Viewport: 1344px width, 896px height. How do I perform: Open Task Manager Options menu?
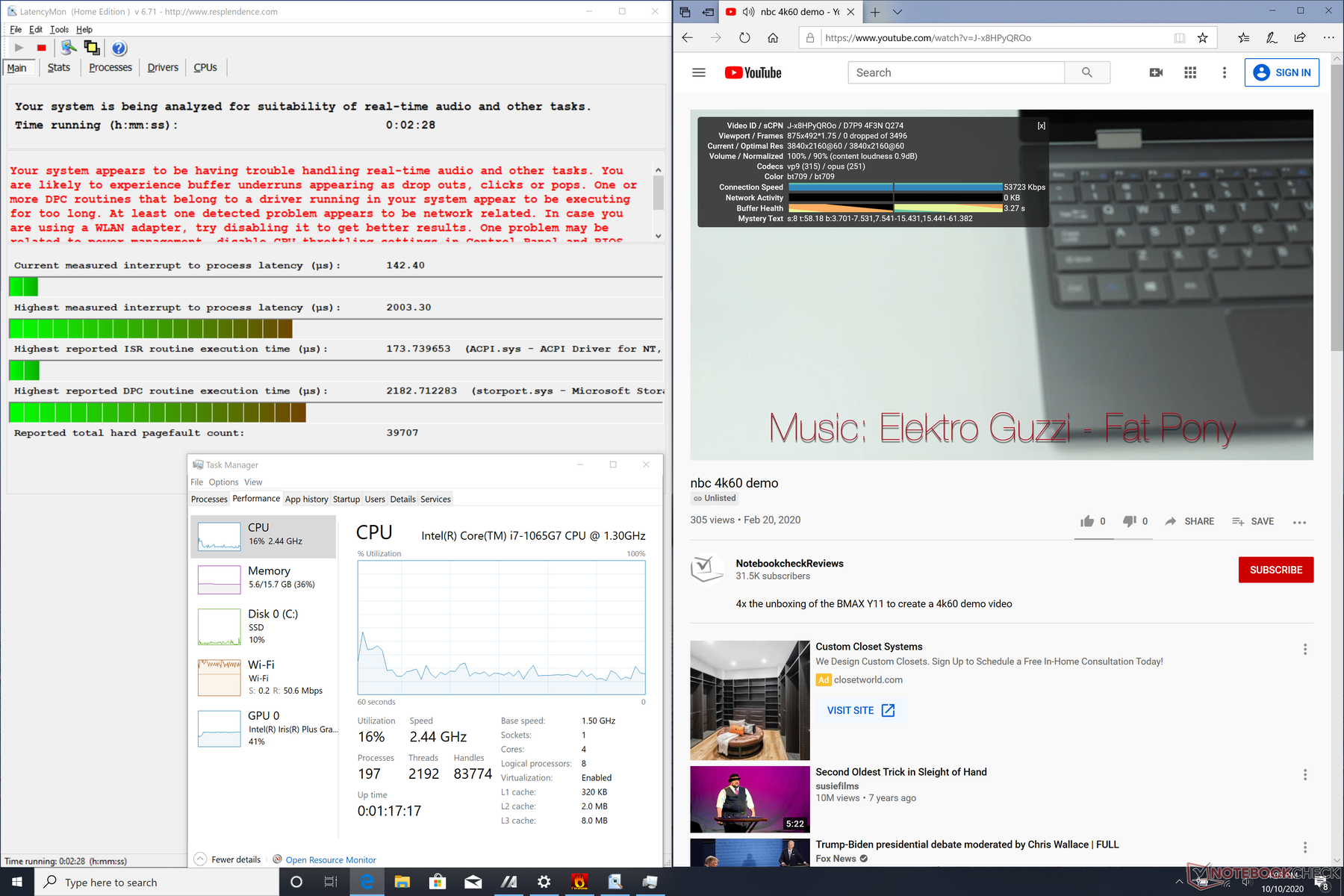(223, 482)
